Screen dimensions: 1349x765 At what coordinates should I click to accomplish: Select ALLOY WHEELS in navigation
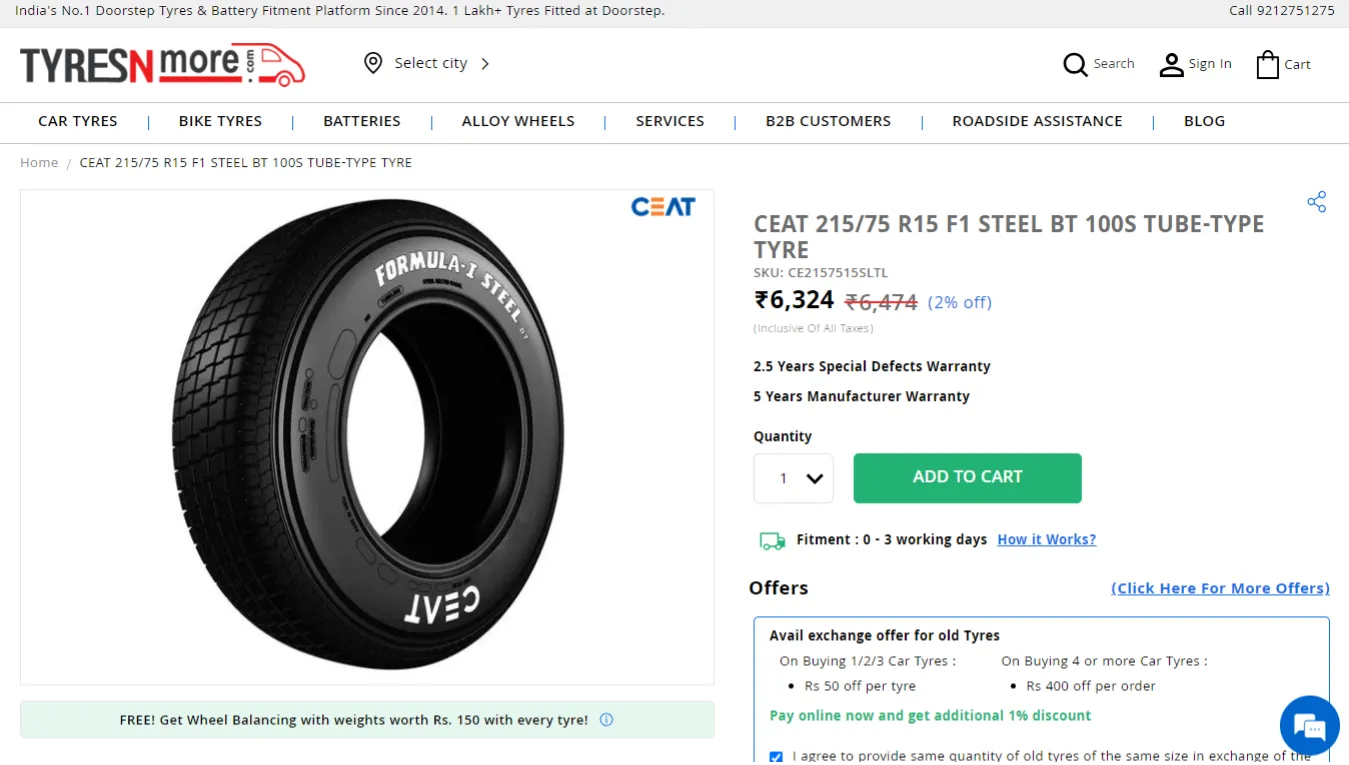[x=518, y=121]
